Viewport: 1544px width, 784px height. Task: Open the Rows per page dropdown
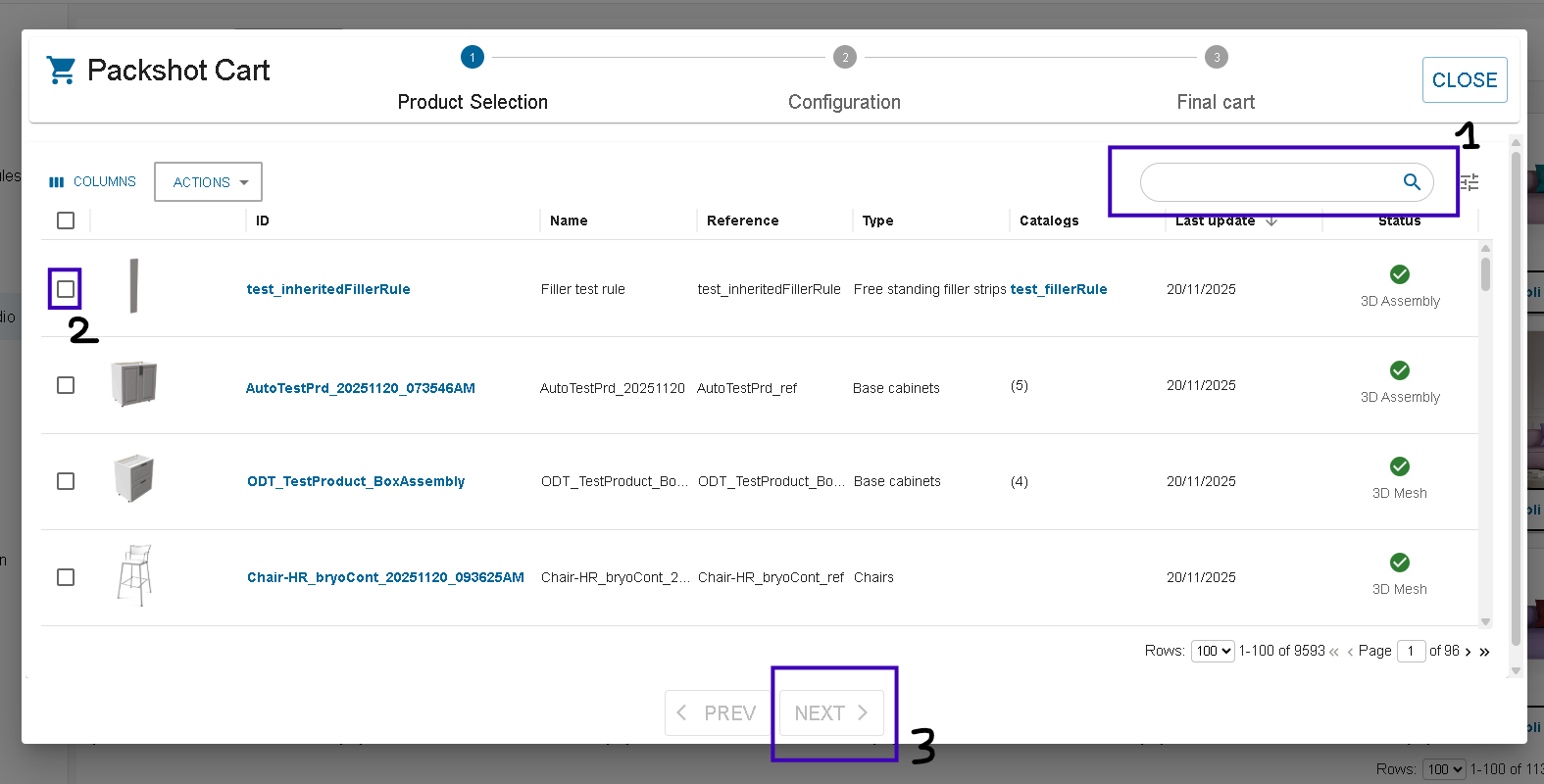click(x=1213, y=652)
